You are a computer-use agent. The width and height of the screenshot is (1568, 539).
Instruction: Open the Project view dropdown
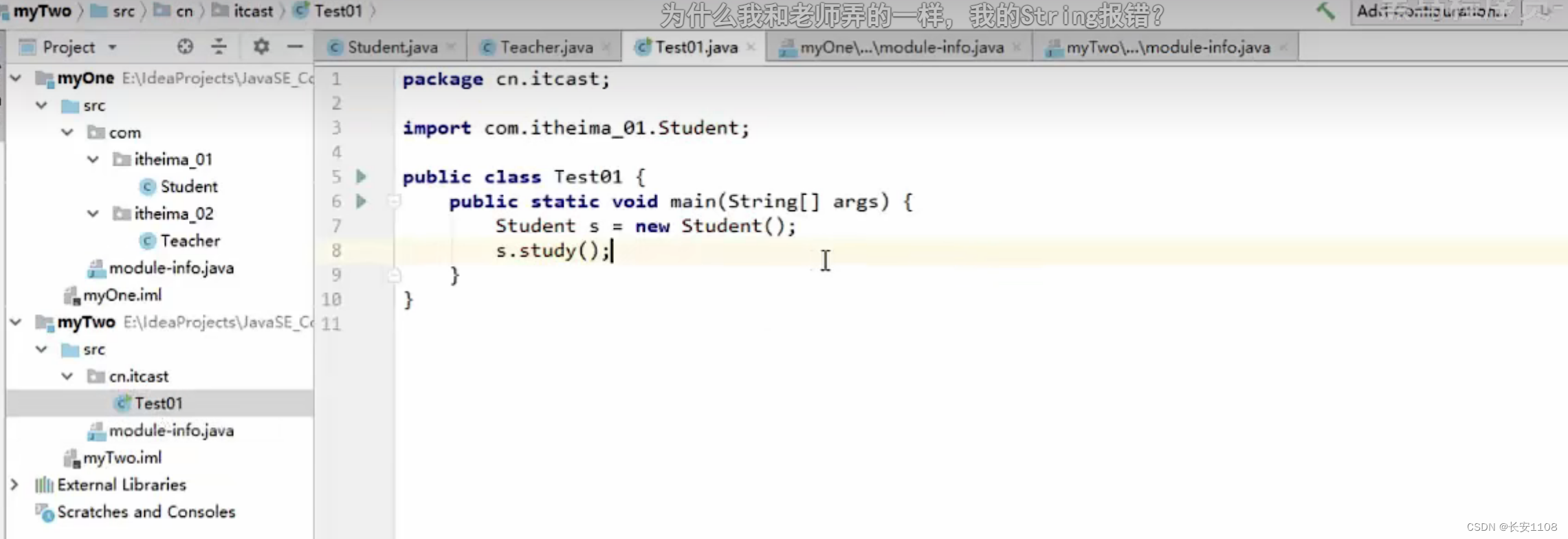click(112, 47)
